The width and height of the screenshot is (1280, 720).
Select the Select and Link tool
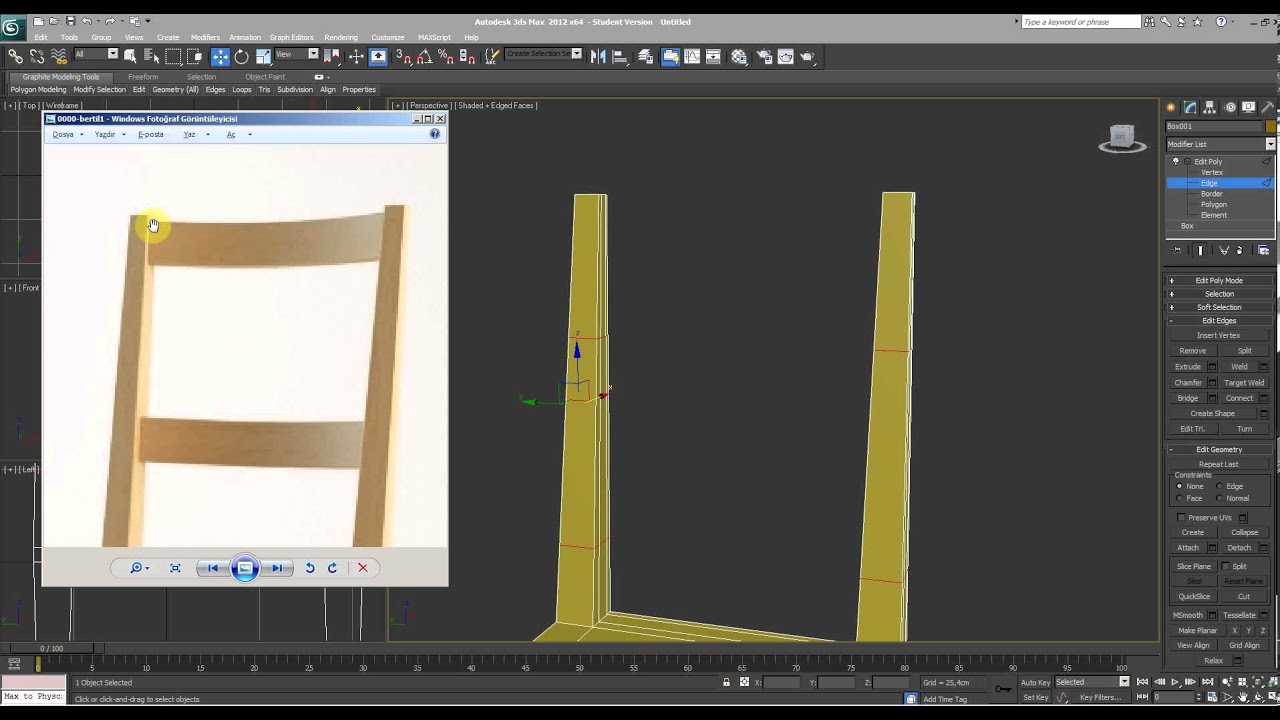tap(15, 56)
